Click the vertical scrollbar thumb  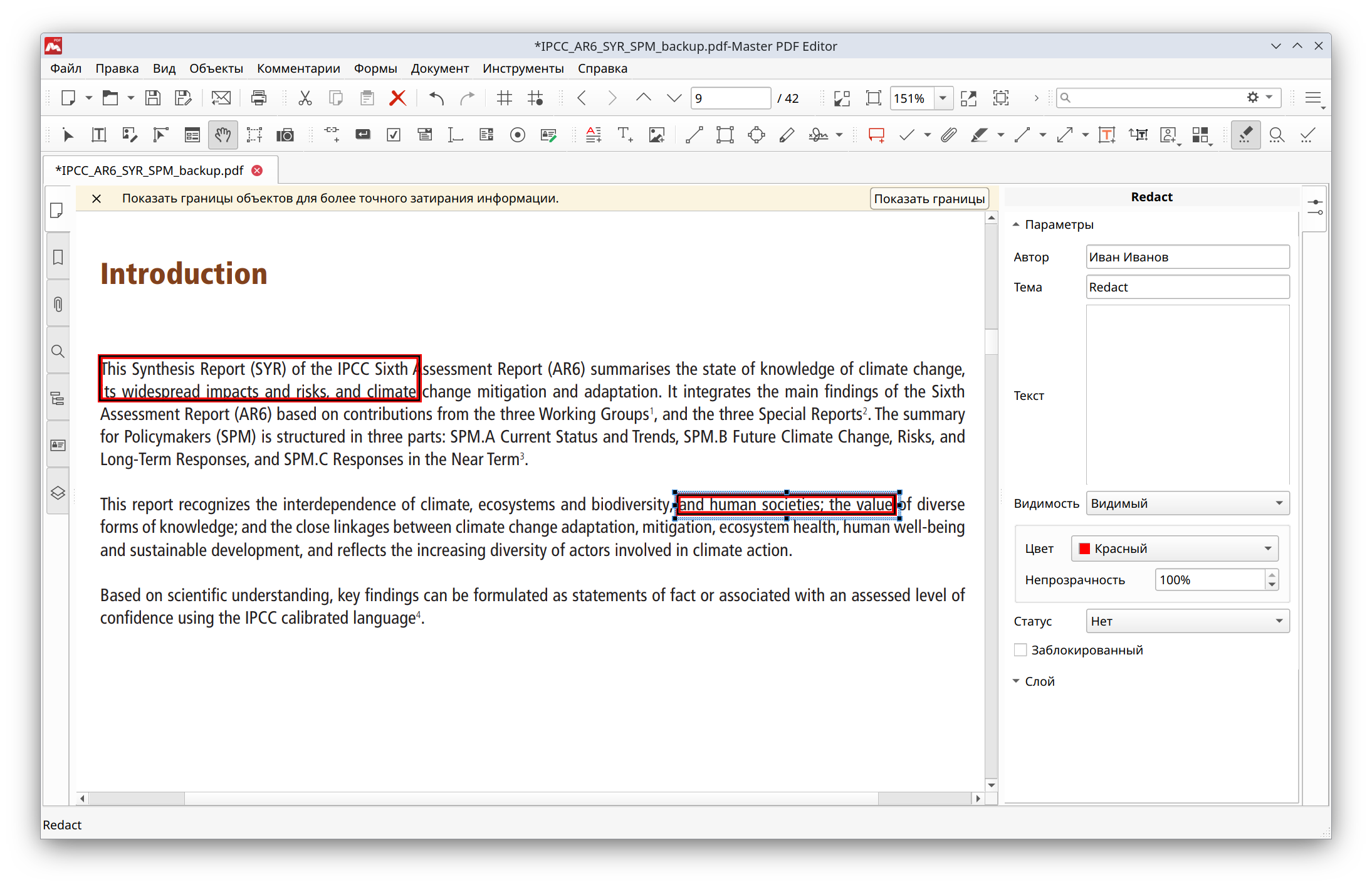[991, 341]
